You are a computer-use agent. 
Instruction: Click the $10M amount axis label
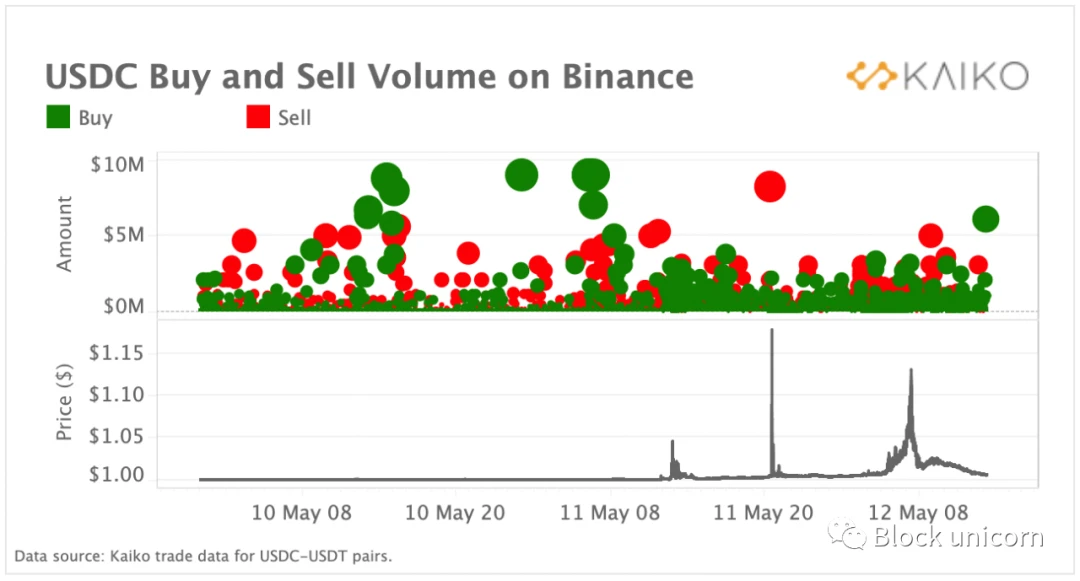[118, 164]
